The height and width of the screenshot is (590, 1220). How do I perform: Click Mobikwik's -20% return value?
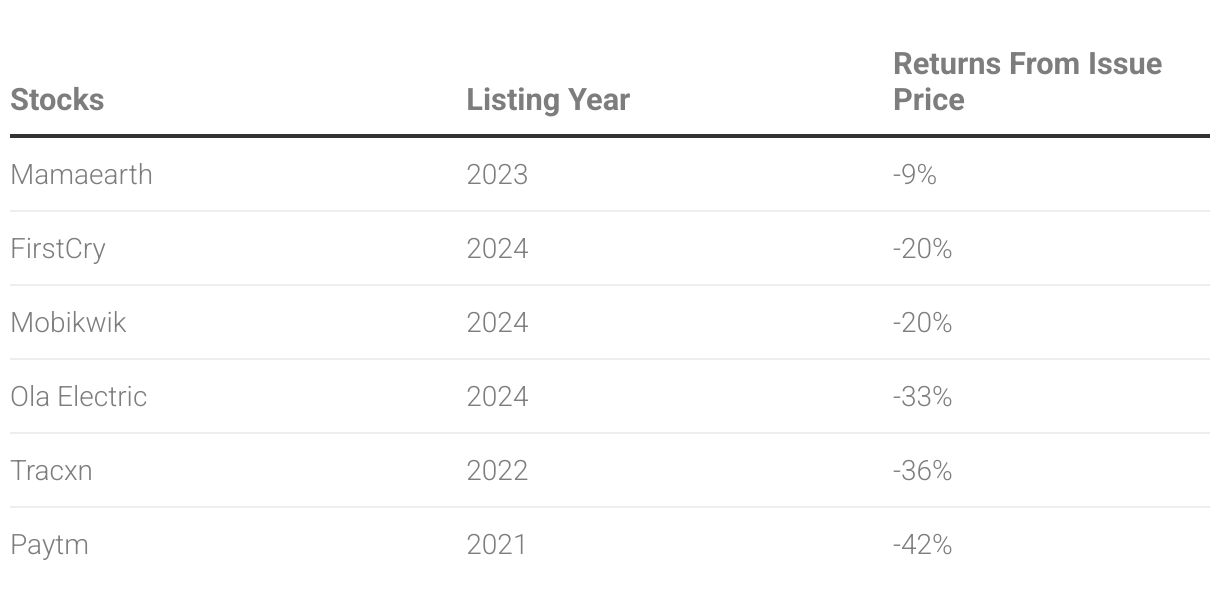tap(922, 323)
